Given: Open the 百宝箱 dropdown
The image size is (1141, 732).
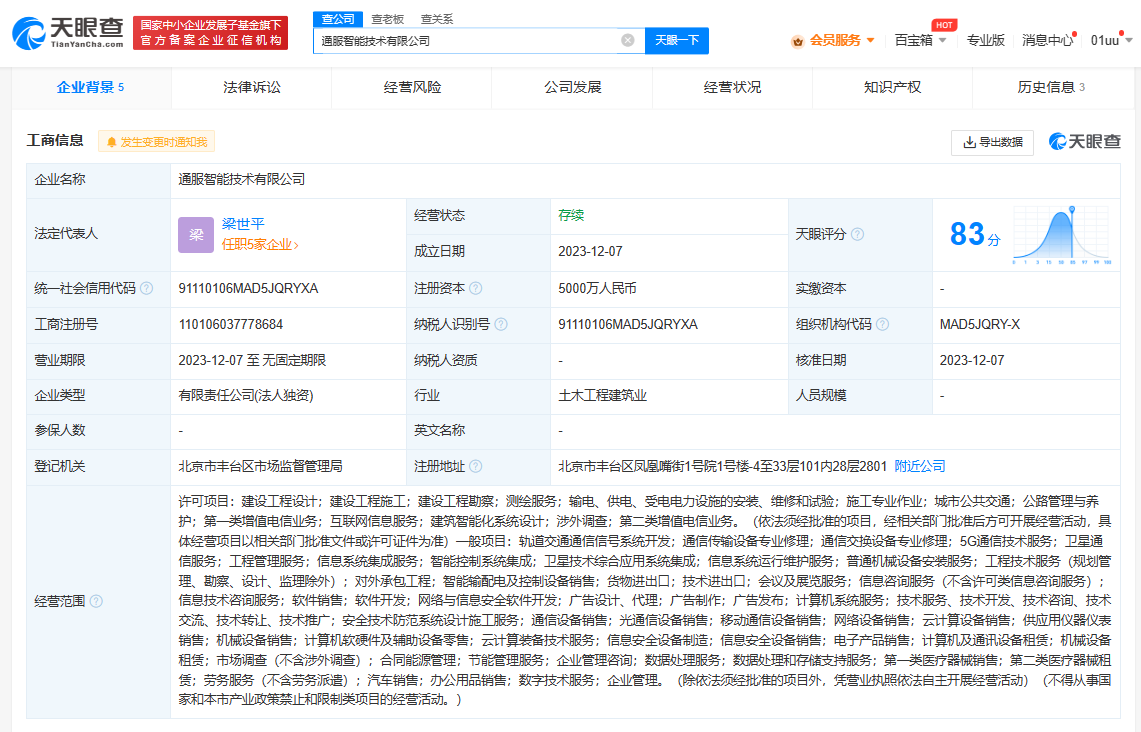Looking at the screenshot, I should [x=919, y=40].
